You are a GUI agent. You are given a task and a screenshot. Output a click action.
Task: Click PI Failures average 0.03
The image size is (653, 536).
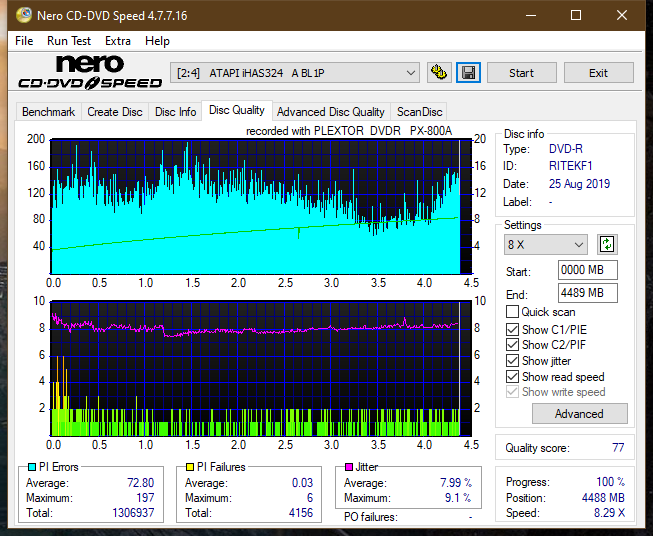(x=302, y=483)
